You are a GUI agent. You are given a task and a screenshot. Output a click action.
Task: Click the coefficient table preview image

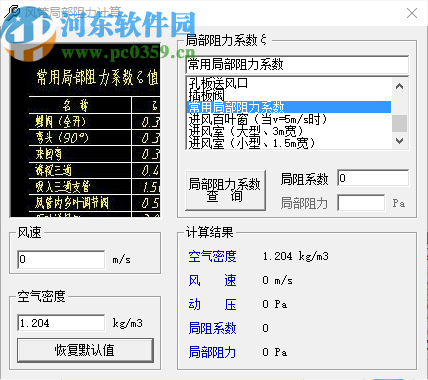85,130
